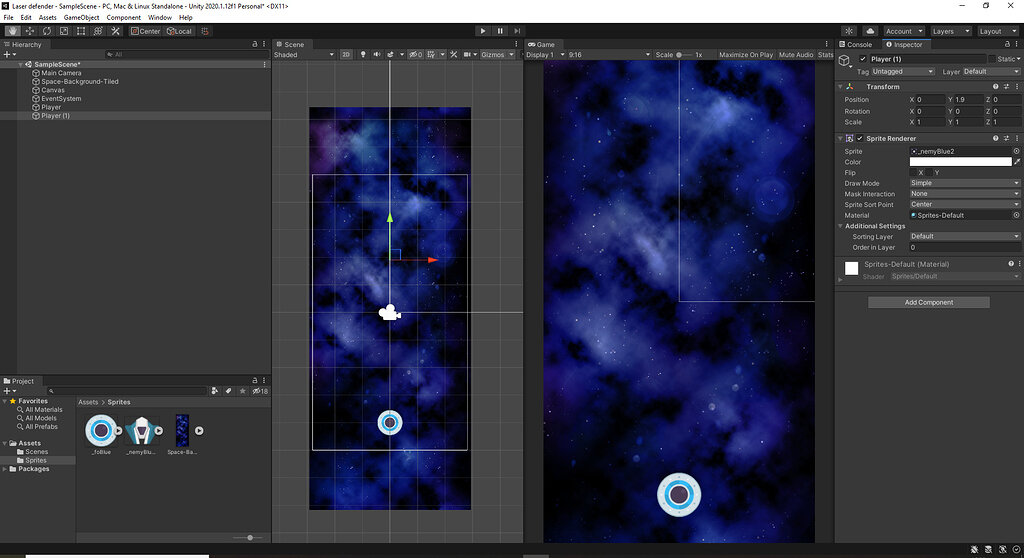Select the Rotate tool
This screenshot has height=558, width=1024.
tap(46, 31)
